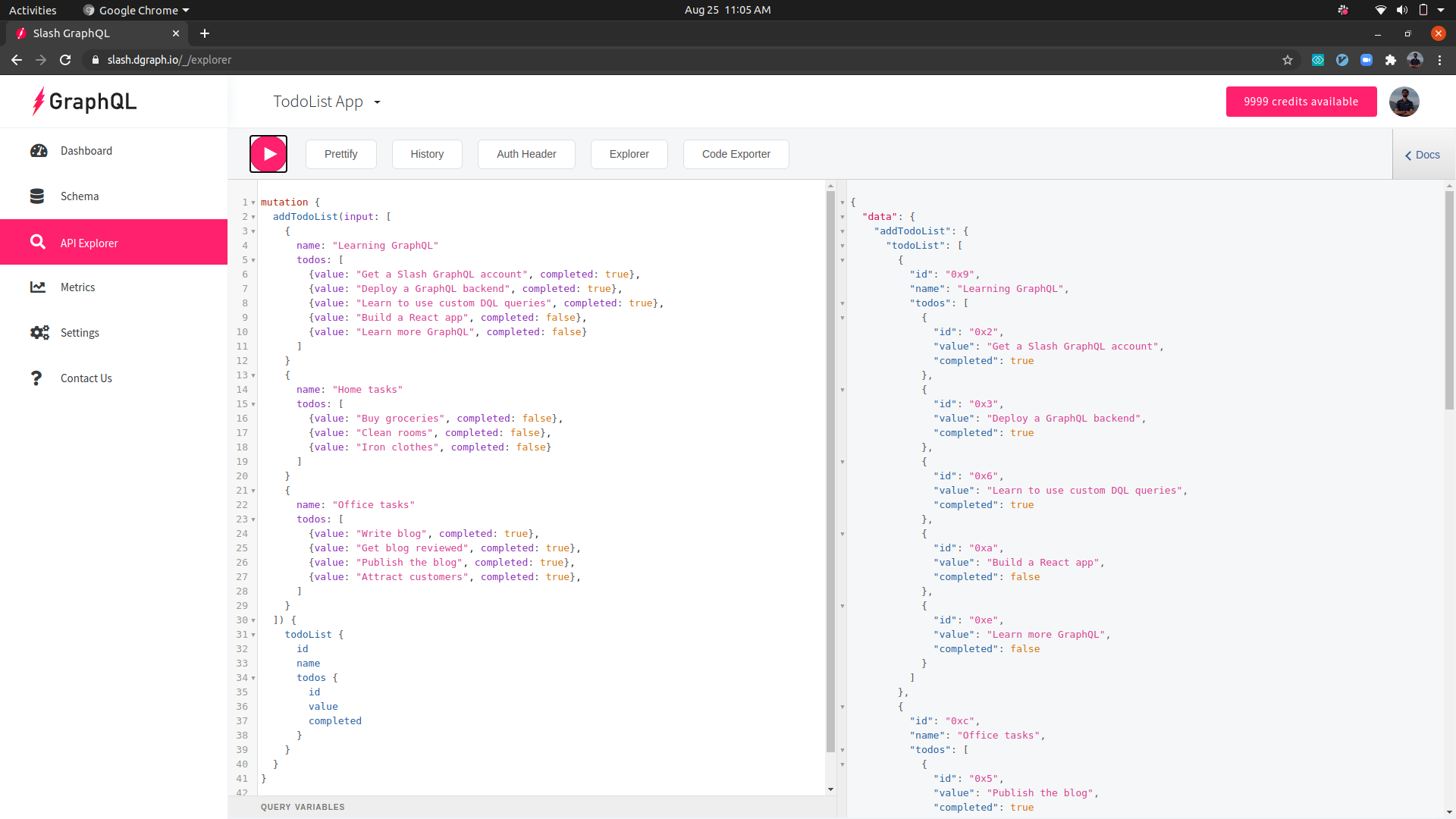This screenshot has width=1456, height=819.
Task: Click the results pane vertical scrollbar
Action: pyautogui.click(x=1449, y=300)
